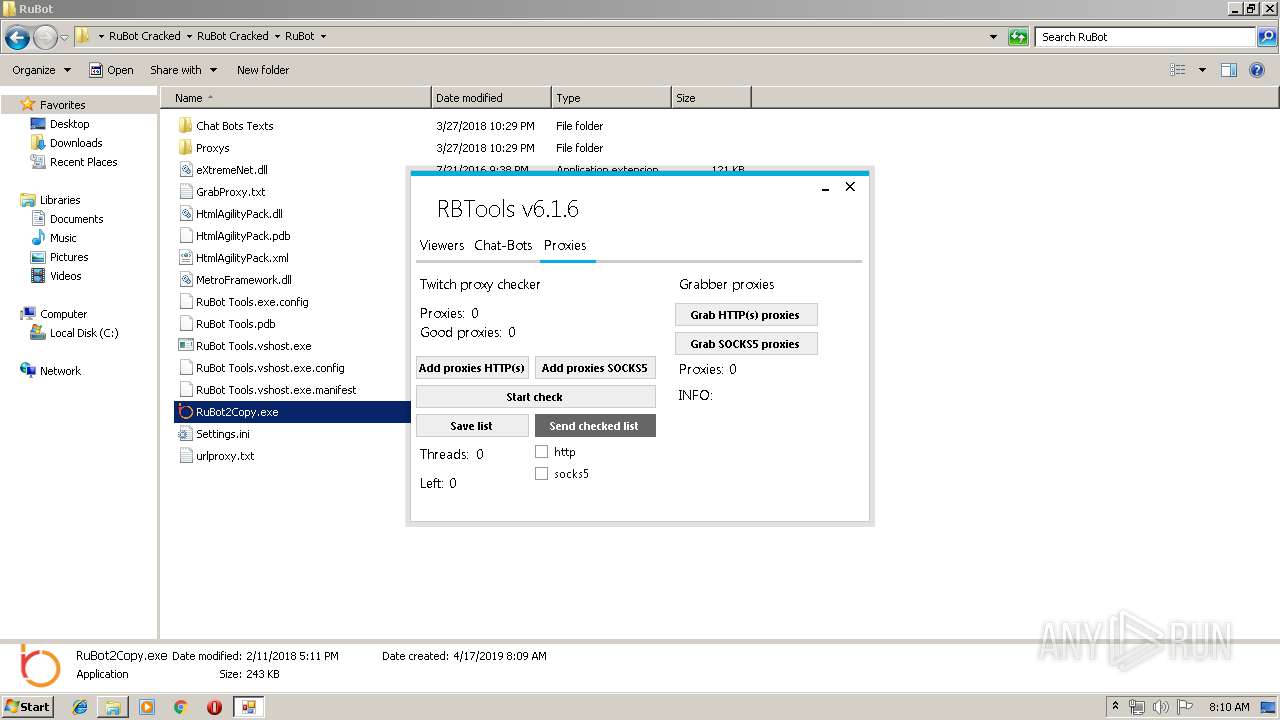The height and width of the screenshot is (720, 1280).
Task: Change the view icon in Explorer
Action: pos(1178,70)
